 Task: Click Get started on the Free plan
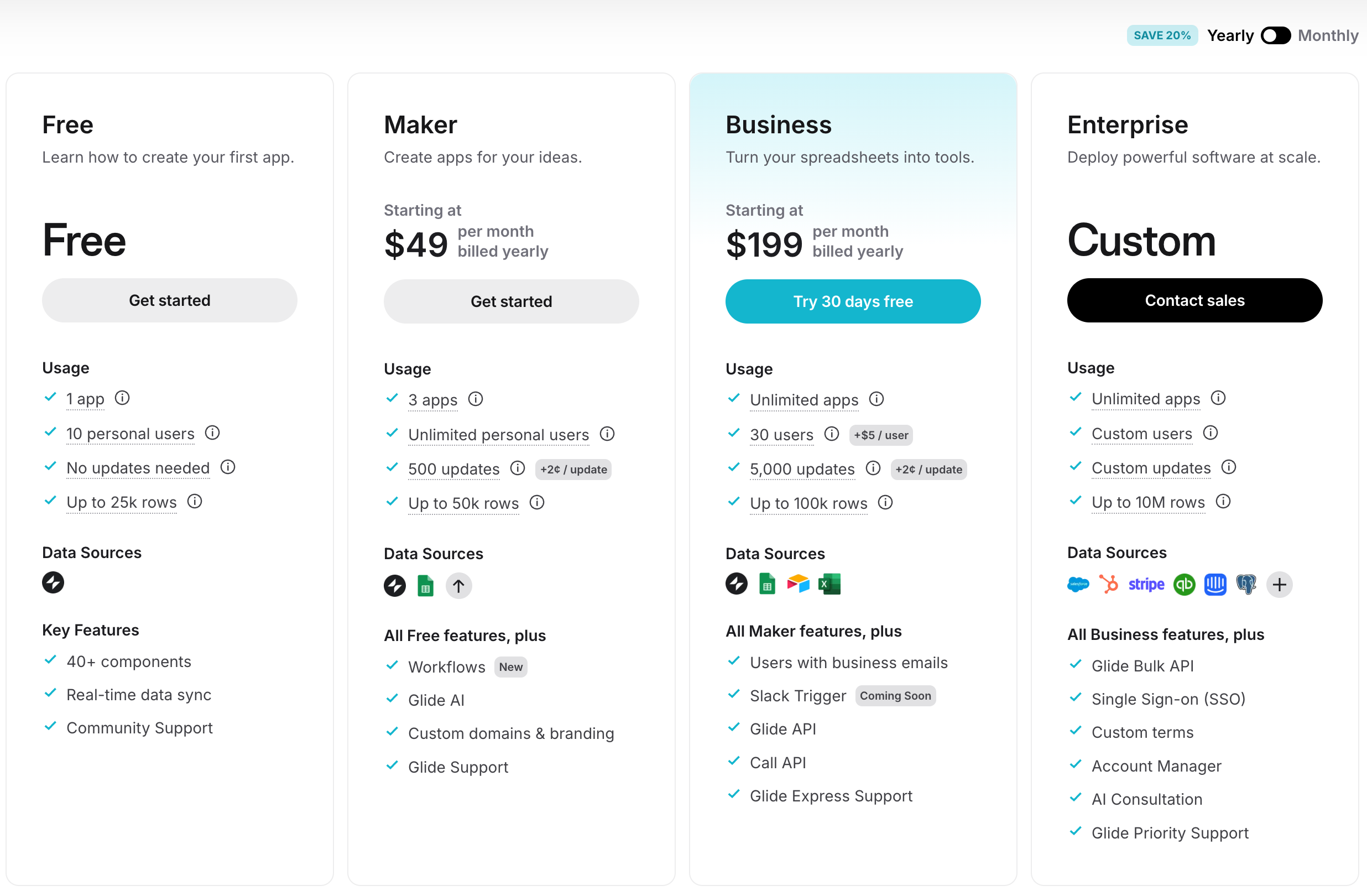coord(169,300)
